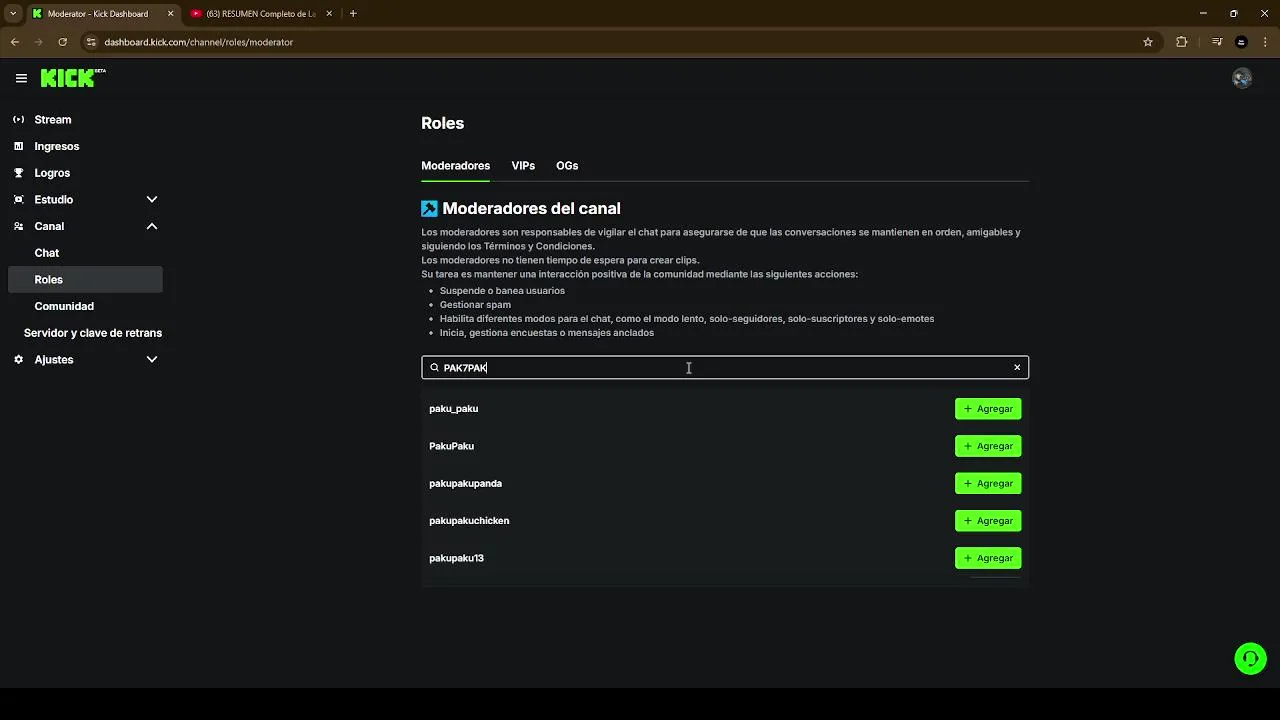Click the Roles page heading
This screenshot has height=720, width=1280.
[x=443, y=123]
